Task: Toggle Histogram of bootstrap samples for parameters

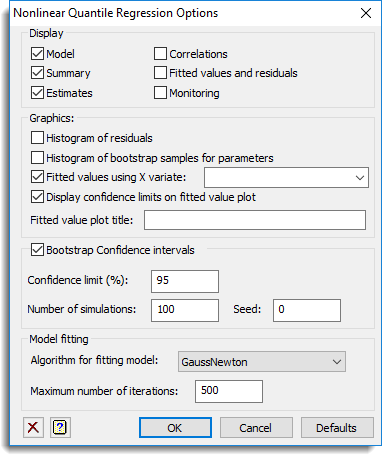Action: (37, 158)
